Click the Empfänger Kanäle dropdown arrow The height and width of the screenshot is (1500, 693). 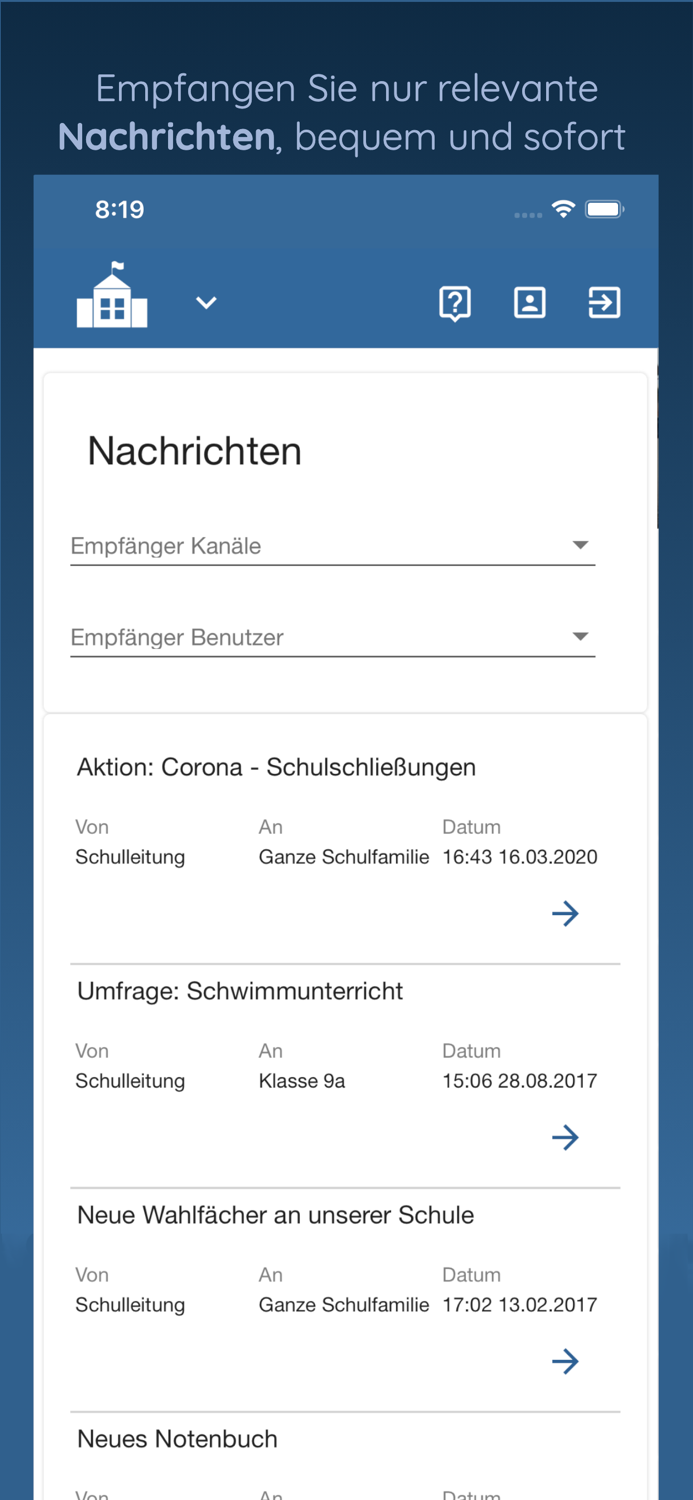580,545
